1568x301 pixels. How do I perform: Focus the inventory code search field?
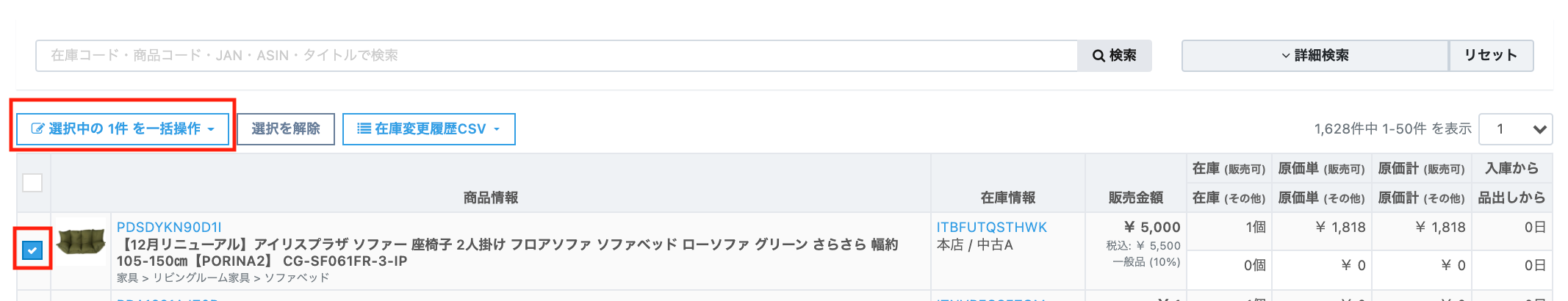[x=557, y=56]
